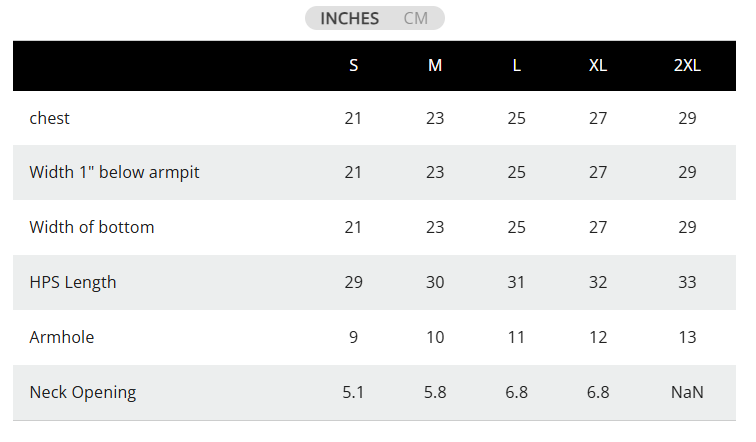Screen dimensions: 756x442
Task: Click the S size column header
Action: (353, 65)
